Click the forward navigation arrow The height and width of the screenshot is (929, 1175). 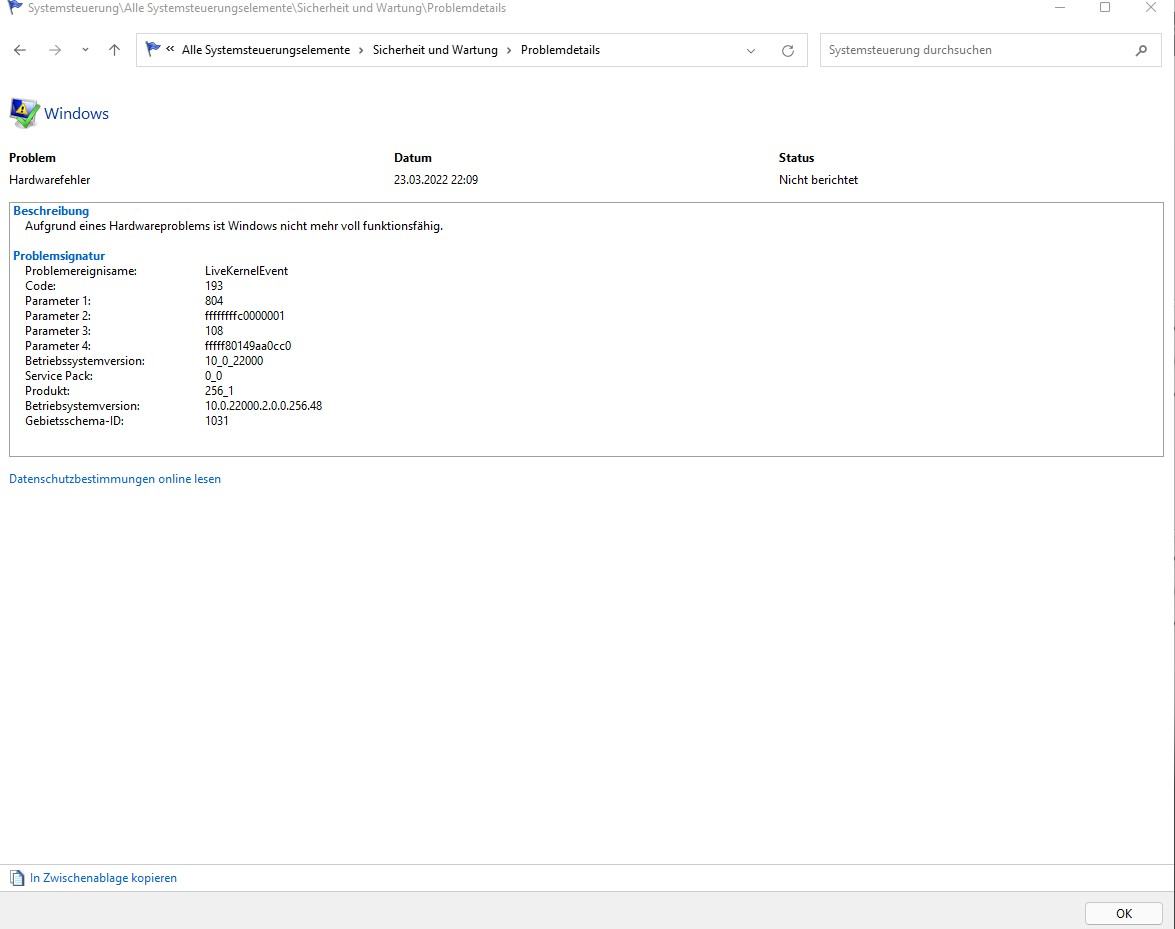tap(55, 50)
